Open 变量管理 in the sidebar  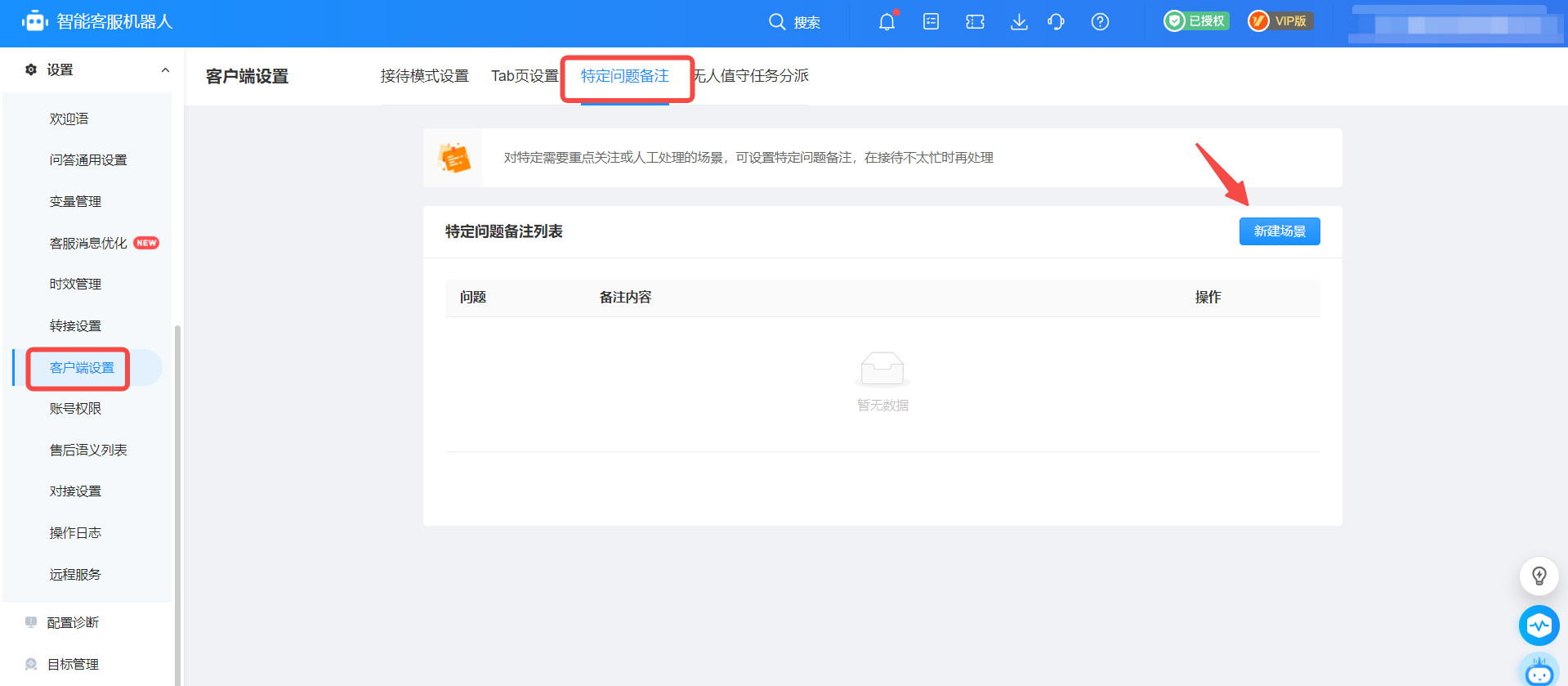(75, 202)
